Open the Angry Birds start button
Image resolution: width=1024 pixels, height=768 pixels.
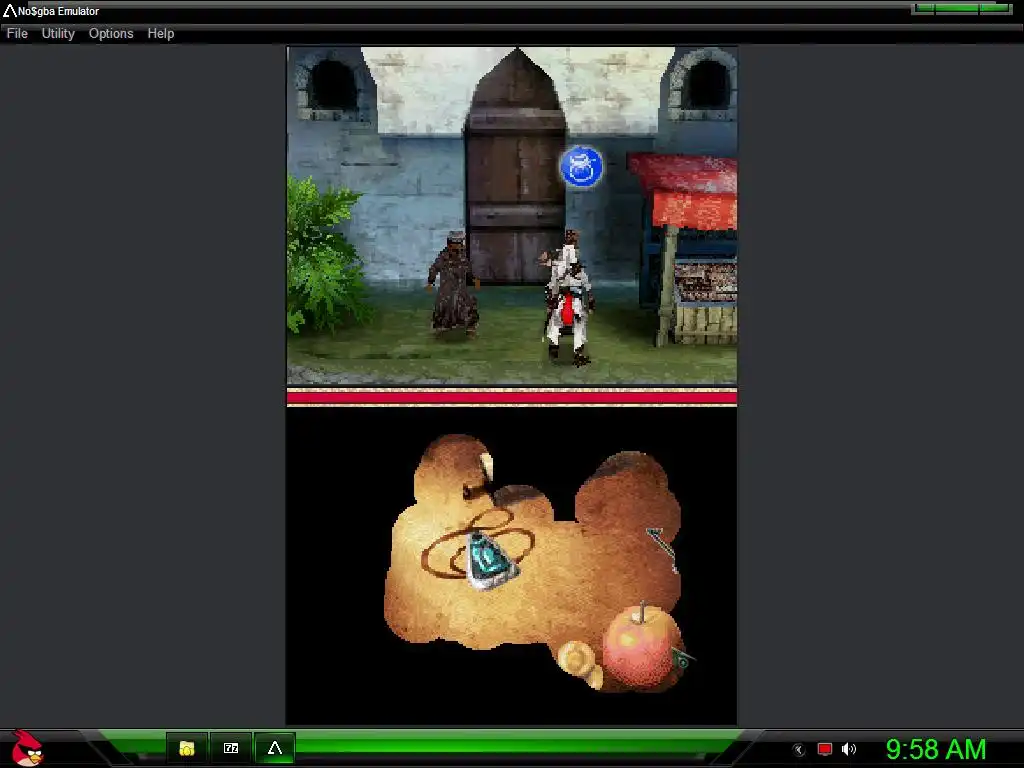click(26, 748)
